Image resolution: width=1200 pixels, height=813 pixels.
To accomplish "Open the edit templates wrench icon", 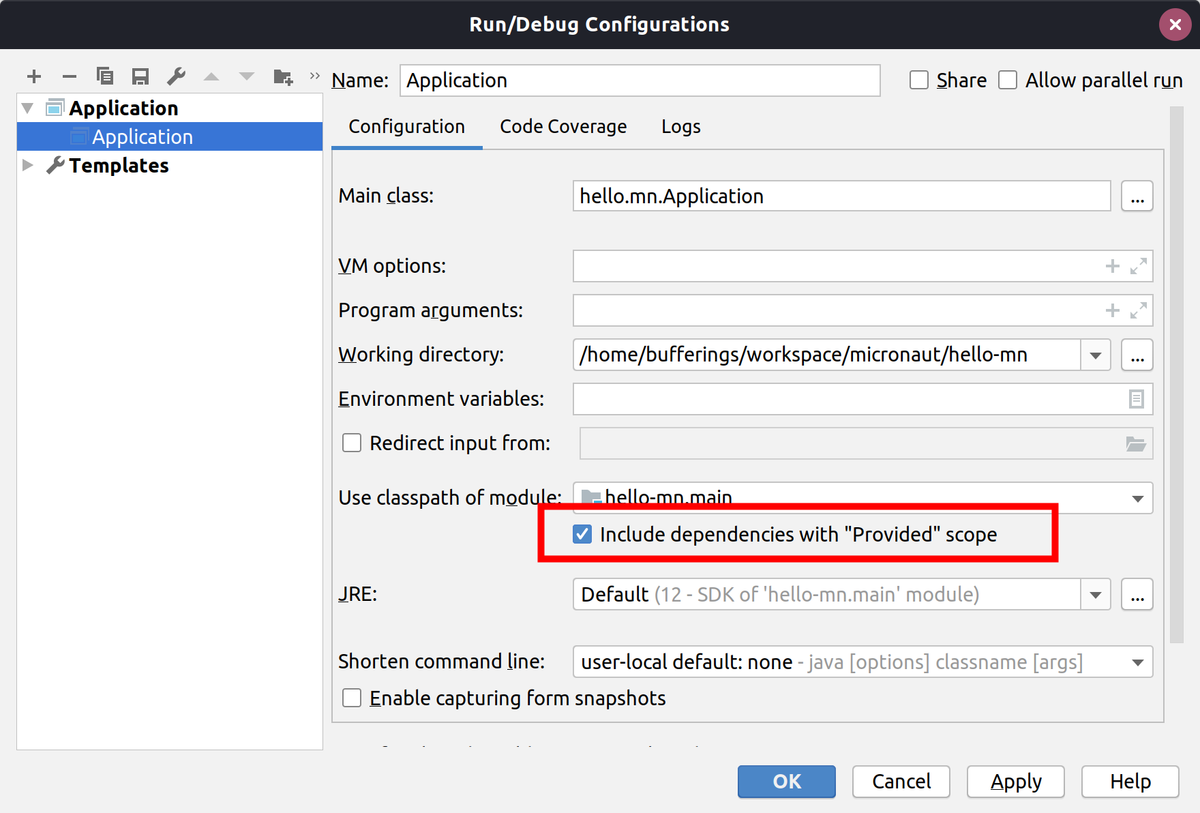I will tap(176, 77).
